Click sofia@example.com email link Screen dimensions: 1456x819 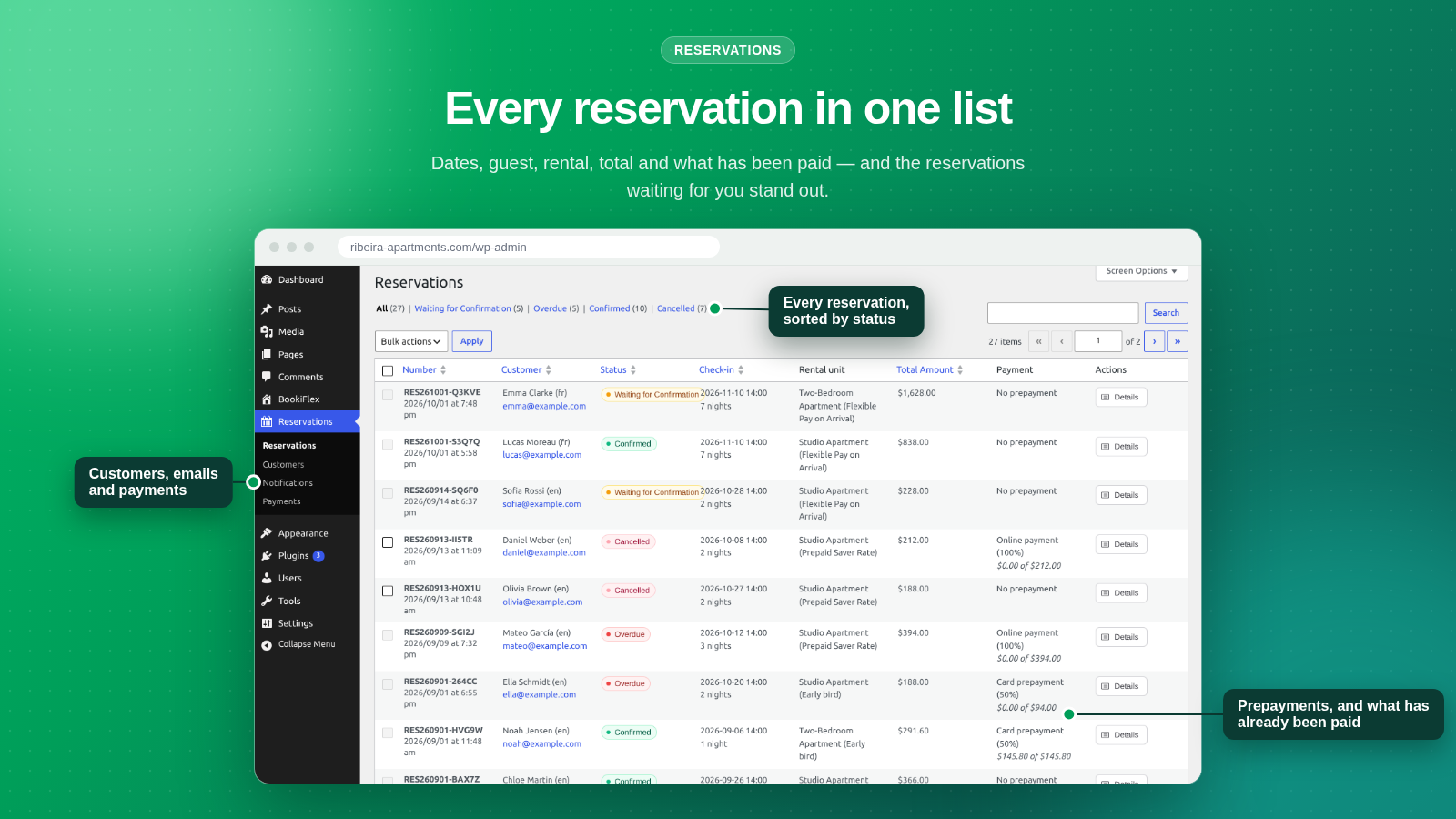[x=541, y=504]
